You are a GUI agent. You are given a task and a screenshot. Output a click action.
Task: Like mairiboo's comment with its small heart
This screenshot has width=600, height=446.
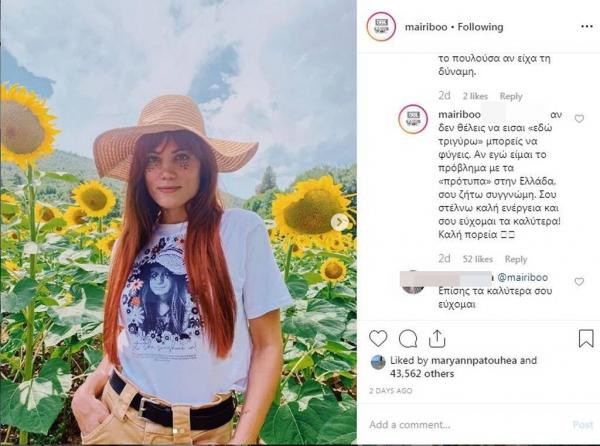pos(579,119)
